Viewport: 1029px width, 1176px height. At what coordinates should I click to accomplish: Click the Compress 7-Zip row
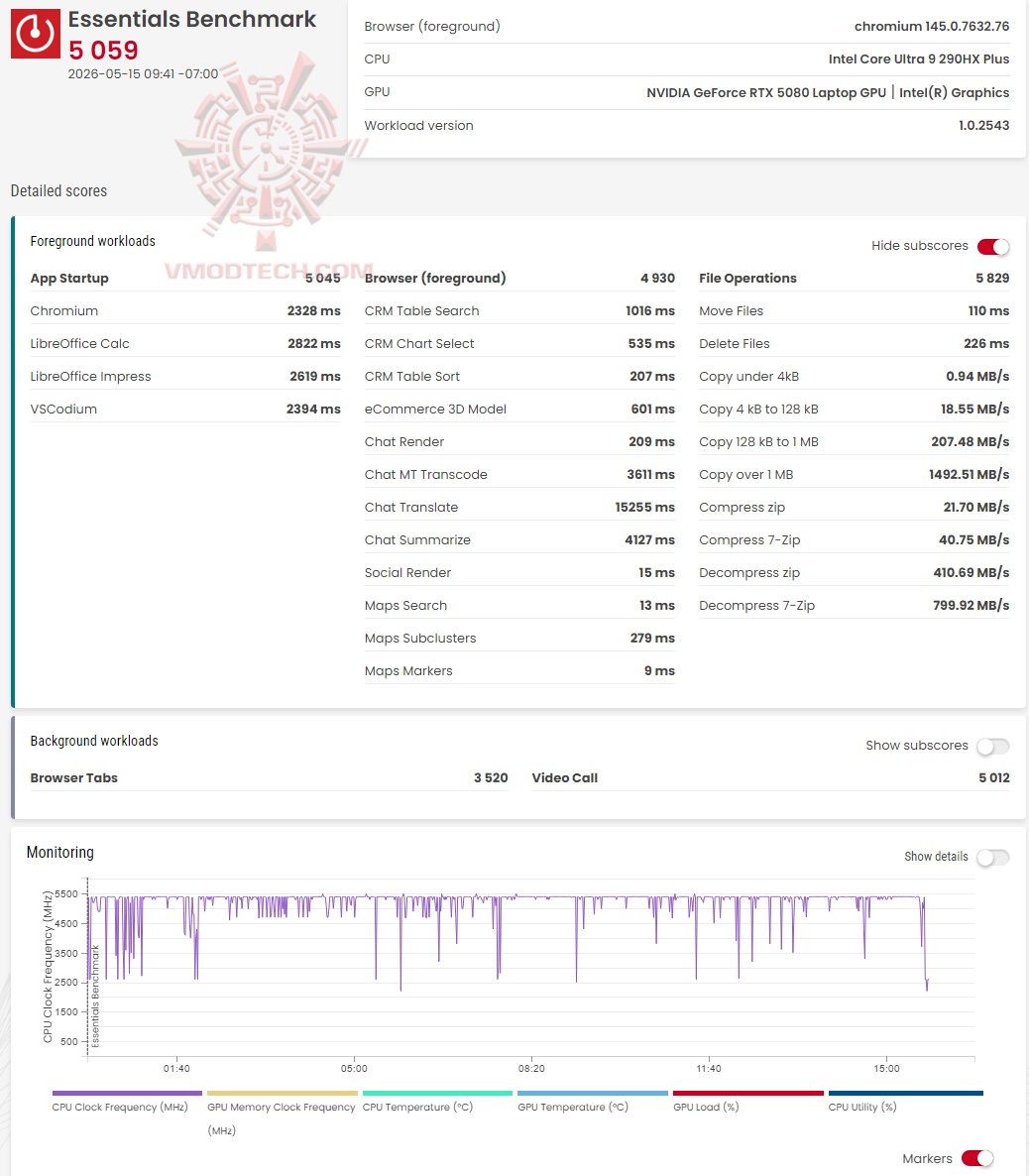(x=855, y=540)
